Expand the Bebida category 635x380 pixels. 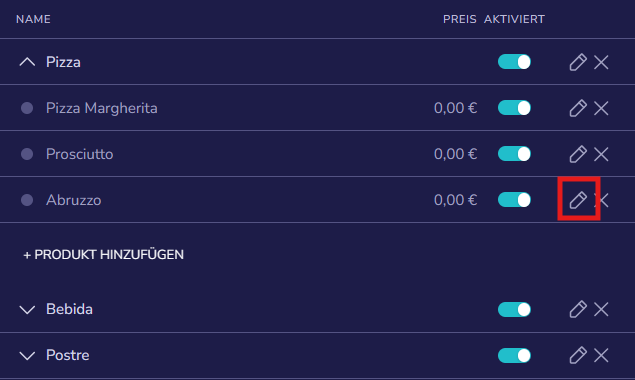(x=27, y=310)
